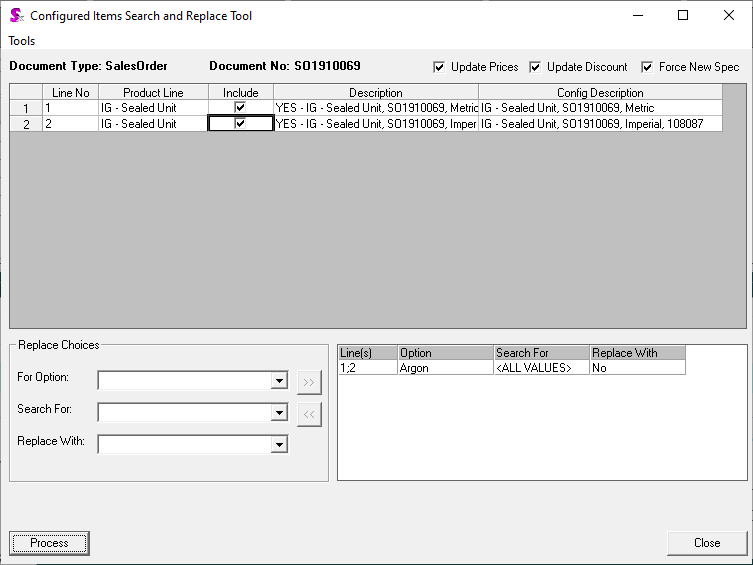This screenshot has width=753, height=565.
Task: Open the Tools menu
Action: 22,41
